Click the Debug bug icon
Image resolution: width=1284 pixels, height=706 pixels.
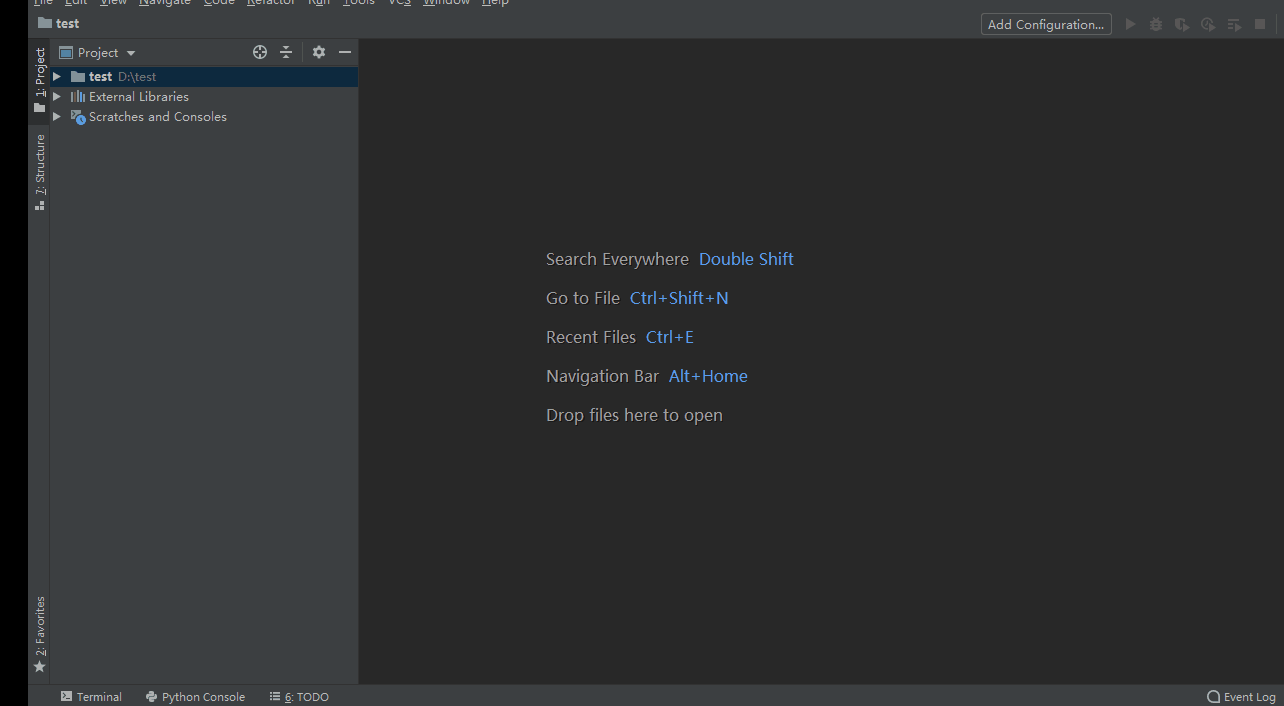[1156, 24]
